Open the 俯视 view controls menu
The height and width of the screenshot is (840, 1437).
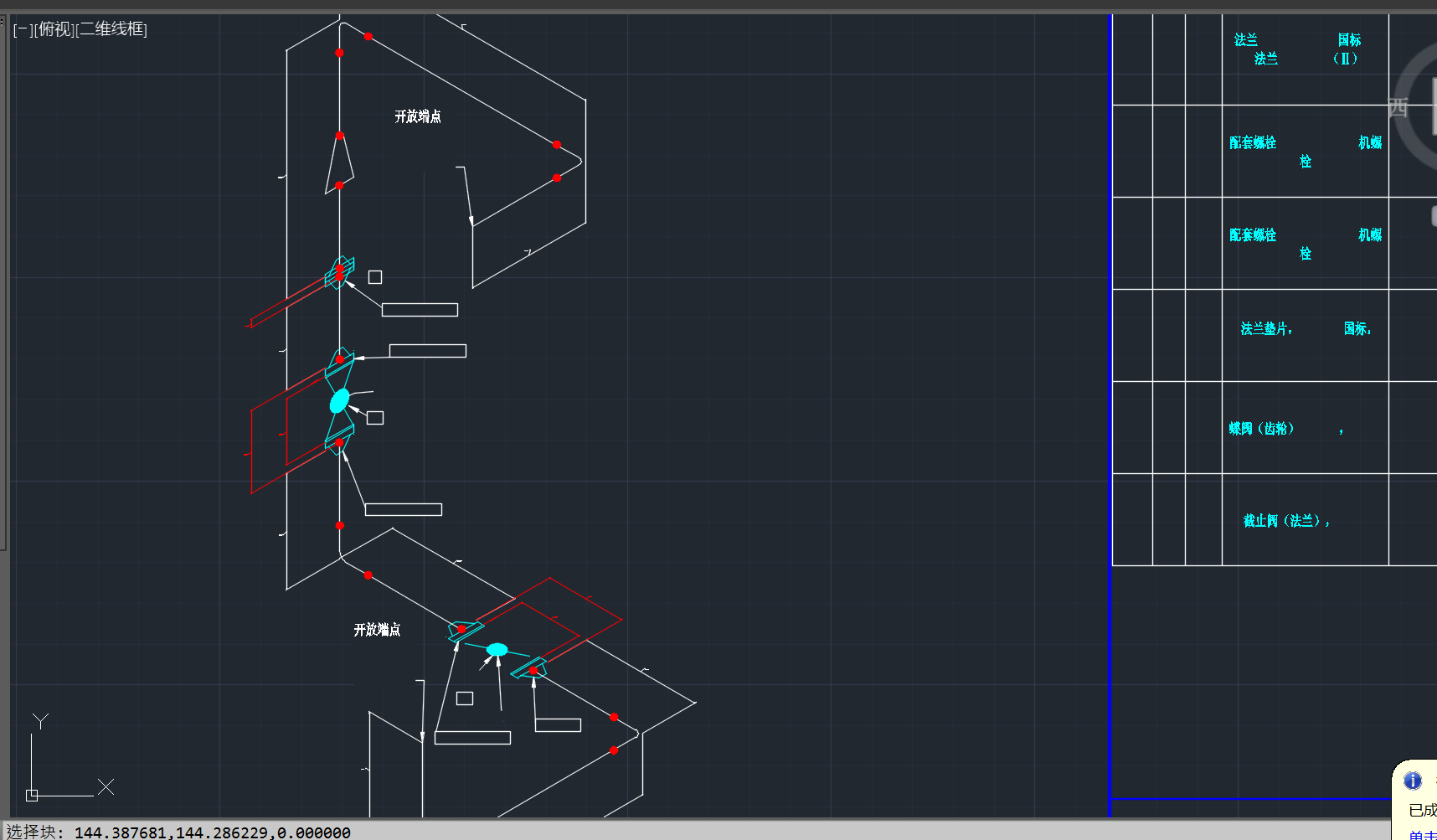[x=54, y=30]
